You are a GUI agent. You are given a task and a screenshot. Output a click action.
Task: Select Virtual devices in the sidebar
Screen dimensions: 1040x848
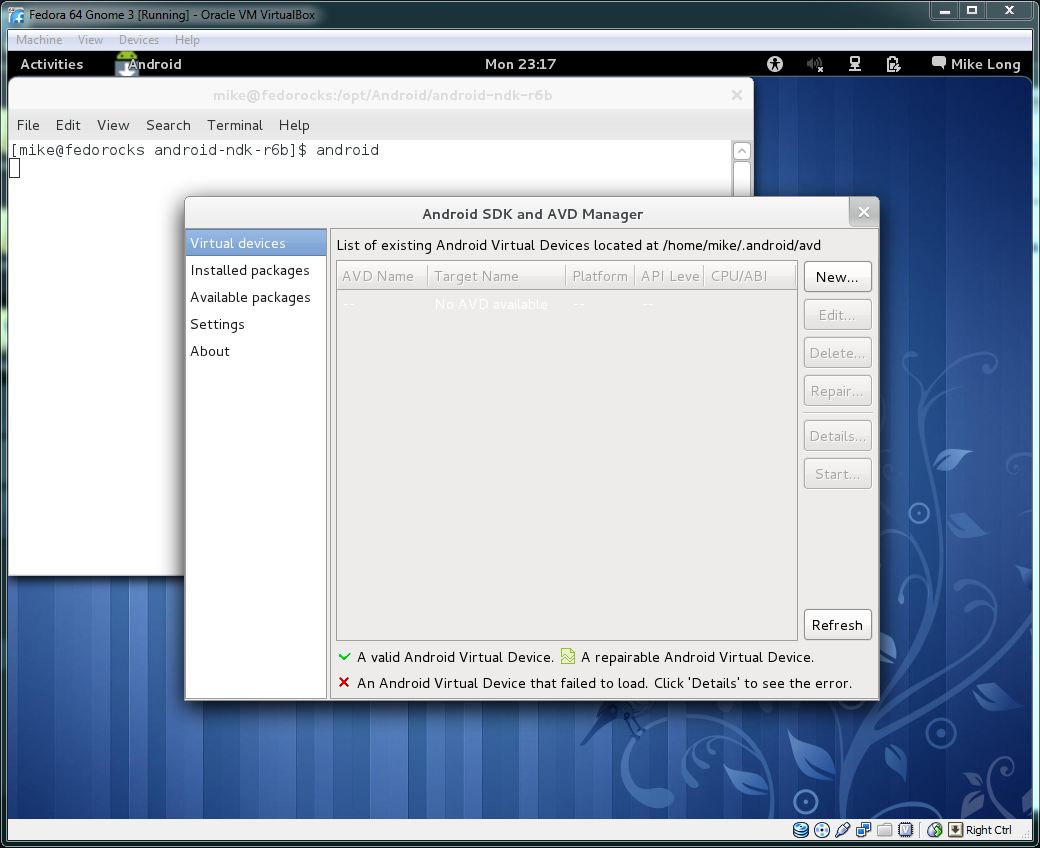coord(256,243)
